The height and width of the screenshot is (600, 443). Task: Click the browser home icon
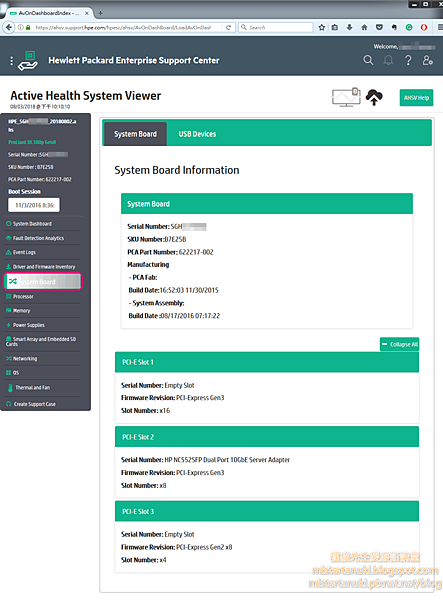click(x=364, y=28)
